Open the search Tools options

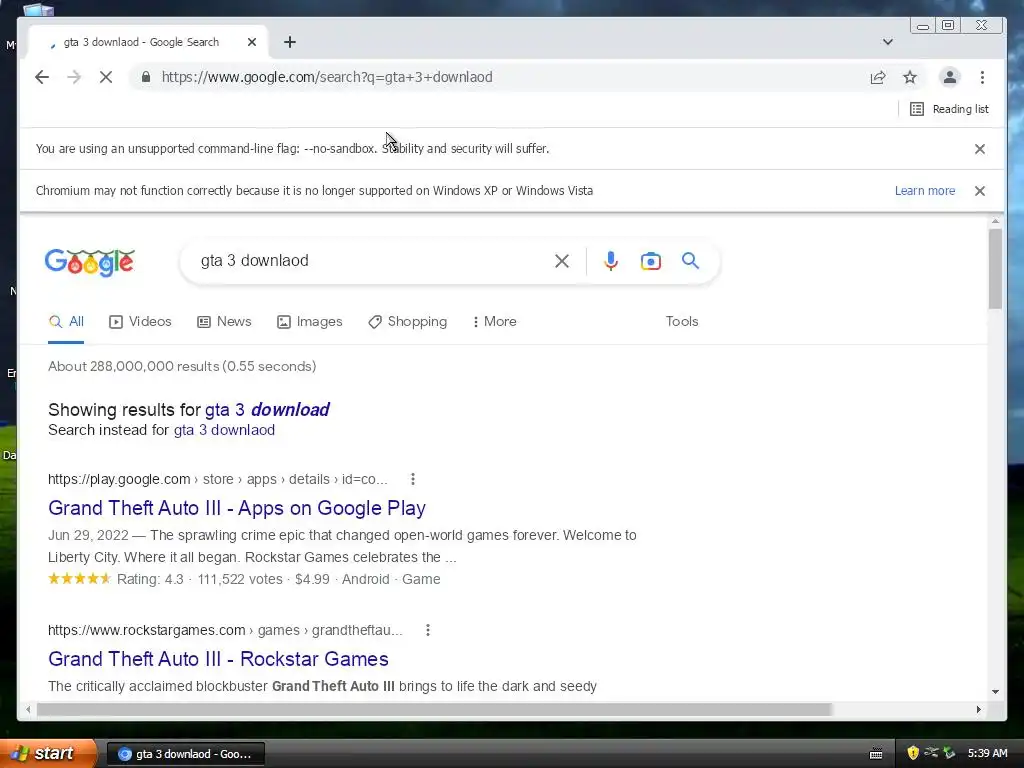point(682,321)
